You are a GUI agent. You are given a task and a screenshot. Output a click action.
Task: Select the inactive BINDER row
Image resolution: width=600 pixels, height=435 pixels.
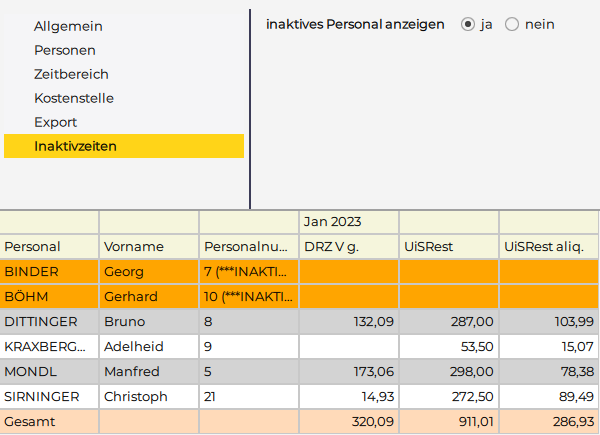[32, 271]
